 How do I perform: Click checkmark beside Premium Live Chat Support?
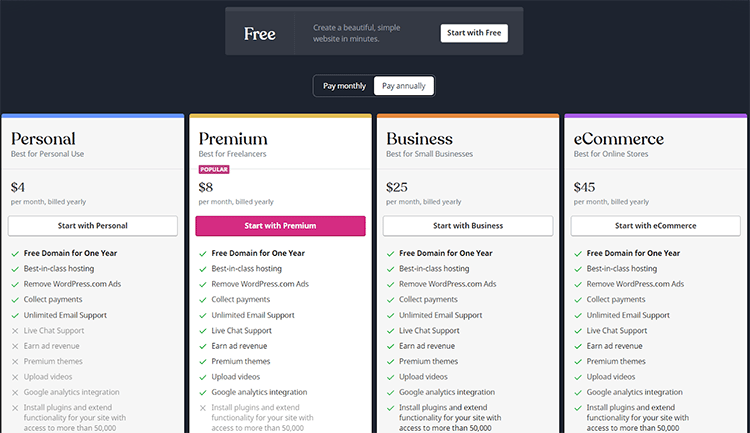pos(203,331)
